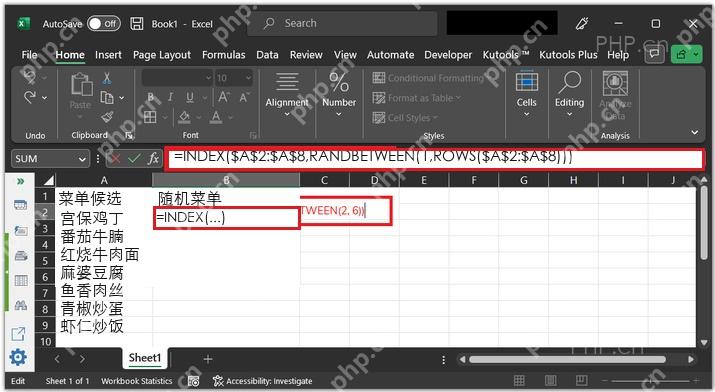Viewport: 715px width, 392px height.
Task: Open Cell Styles
Action: coord(405,118)
